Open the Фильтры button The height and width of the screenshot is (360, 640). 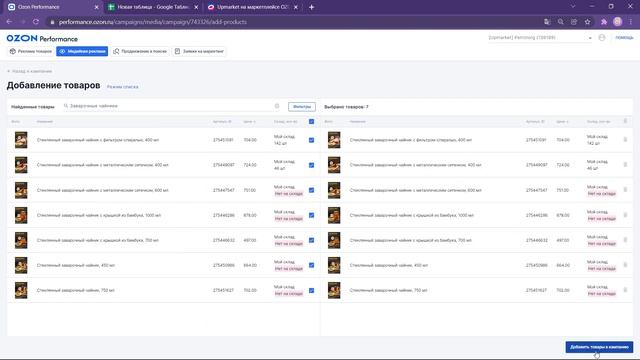302,107
